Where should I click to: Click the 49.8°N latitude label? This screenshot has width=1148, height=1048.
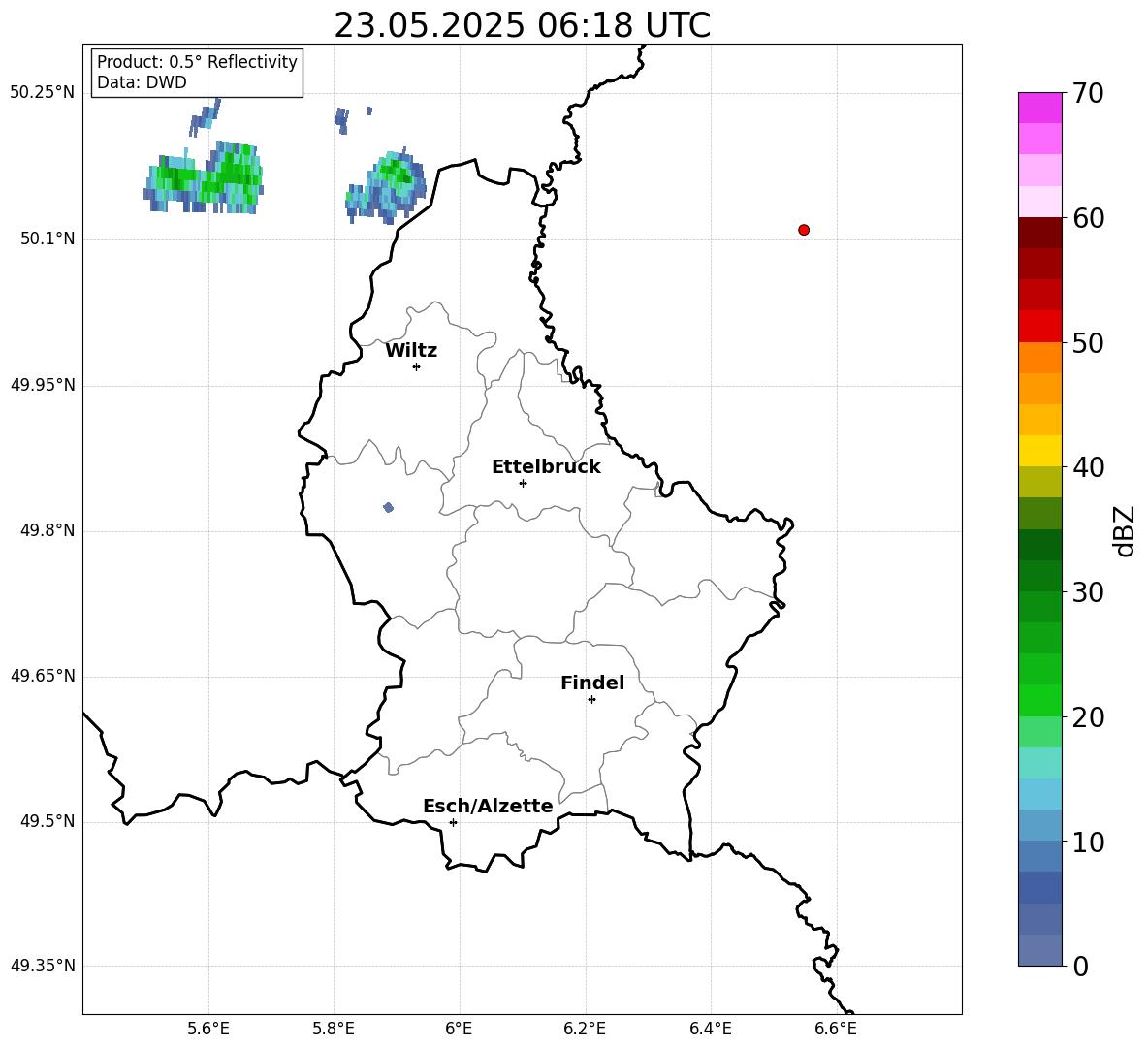(x=48, y=530)
